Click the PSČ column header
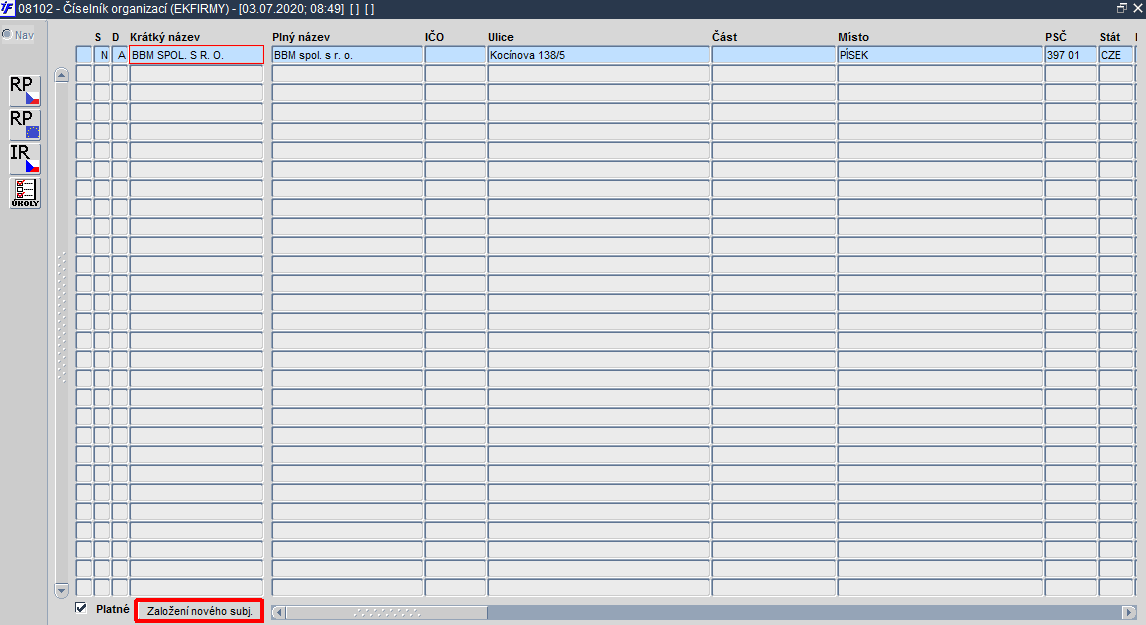Screen dimensions: 1146x625 point(1056,37)
